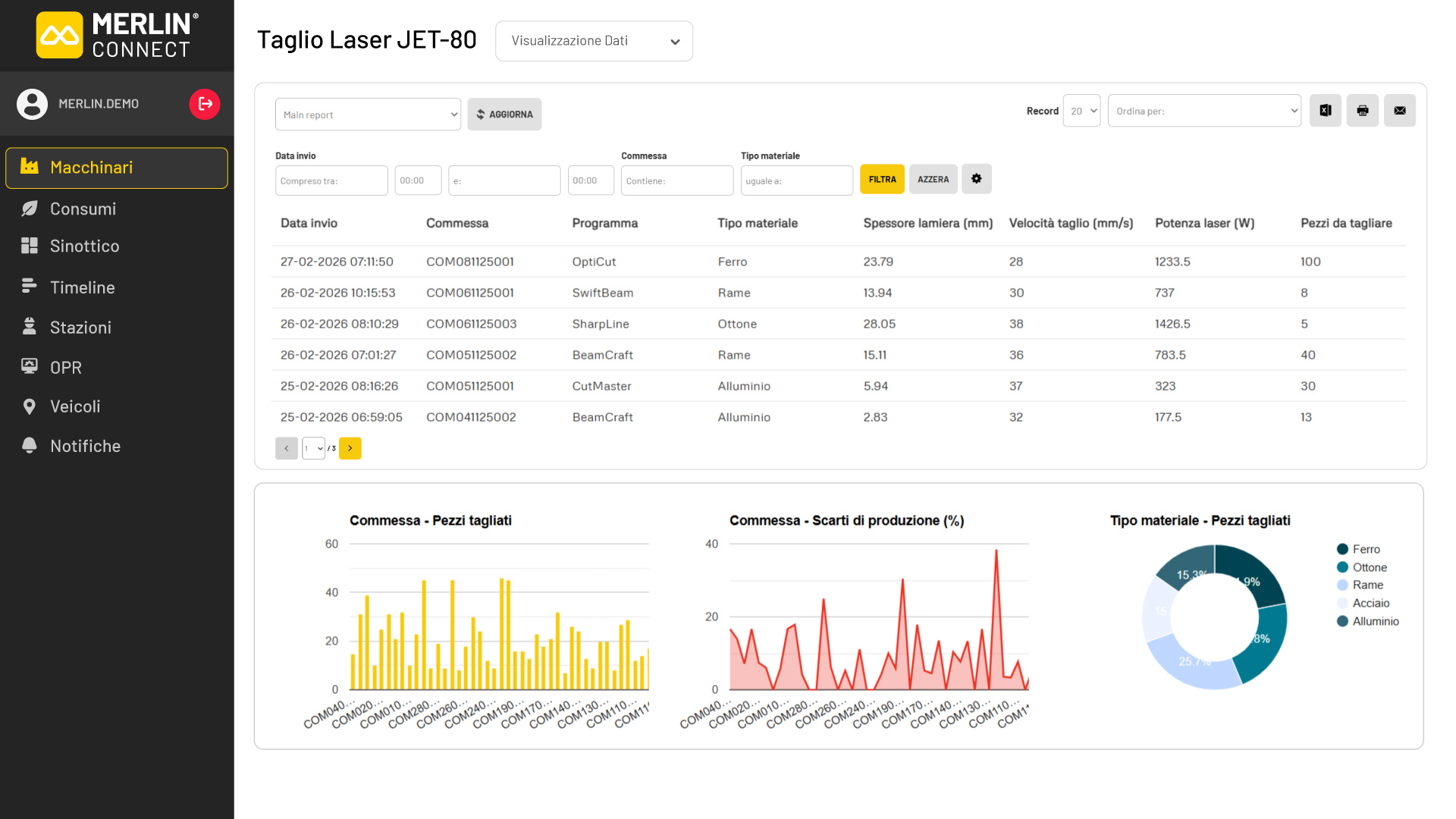Click Rame color swatch in legend
Viewport: 1456px width, 819px height.
click(x=1342, y=585)
